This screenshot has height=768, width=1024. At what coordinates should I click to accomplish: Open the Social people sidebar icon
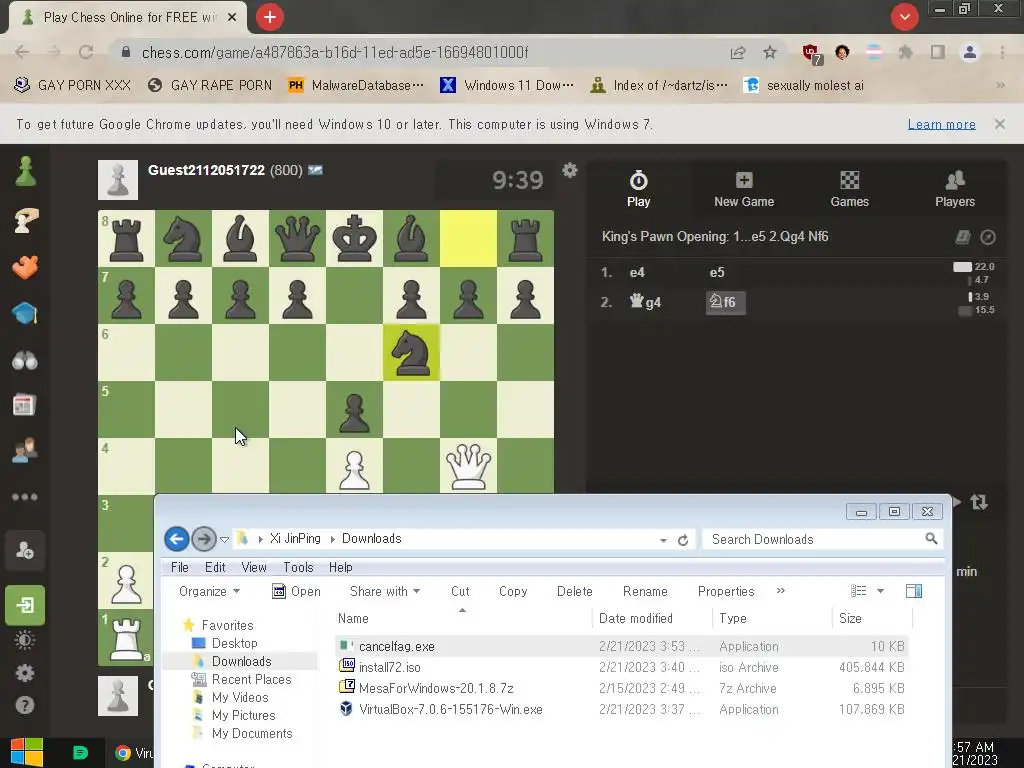click(25, 451)
